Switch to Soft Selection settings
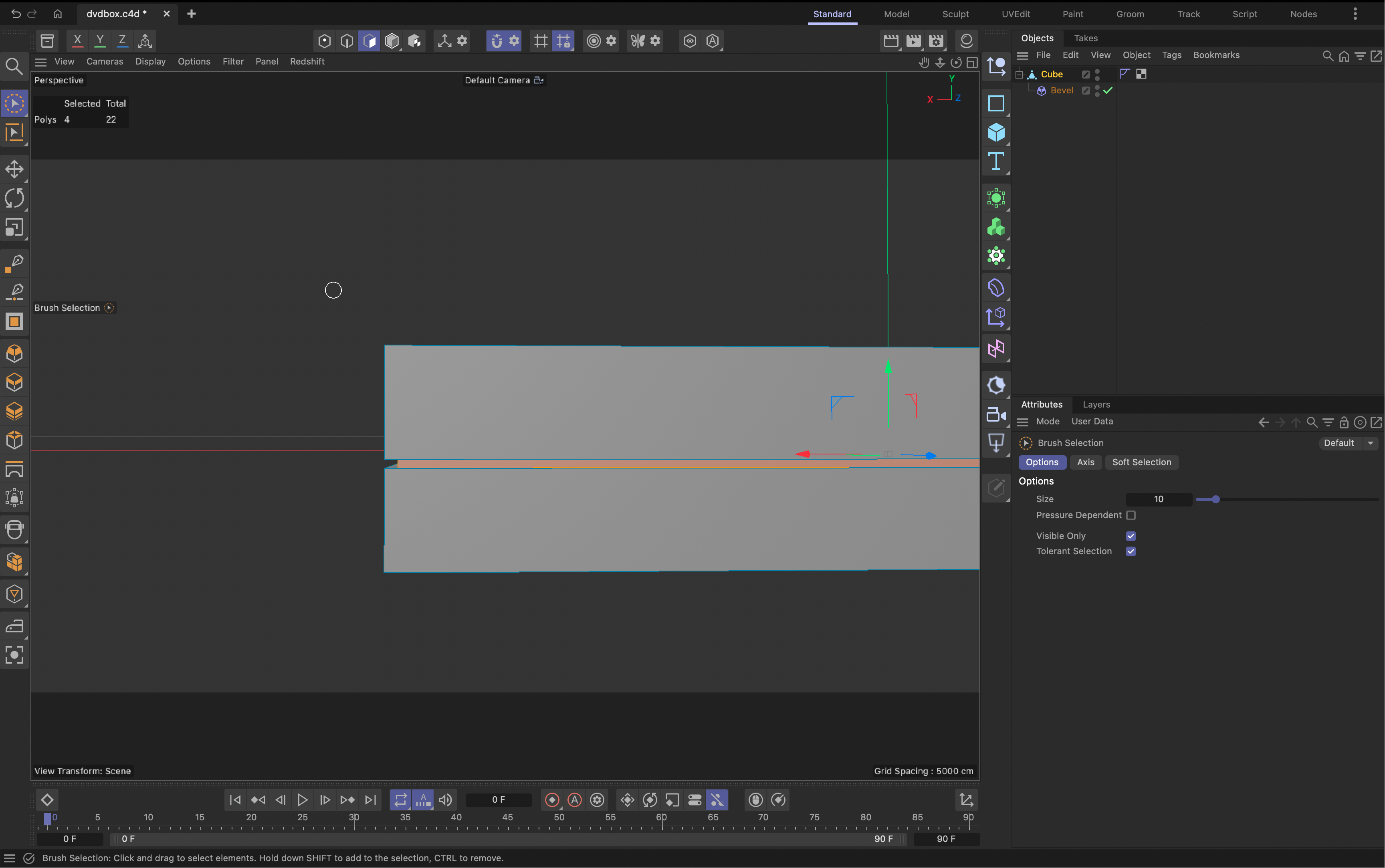This screenshot has width=1385, height=868. pos(1142,462)
